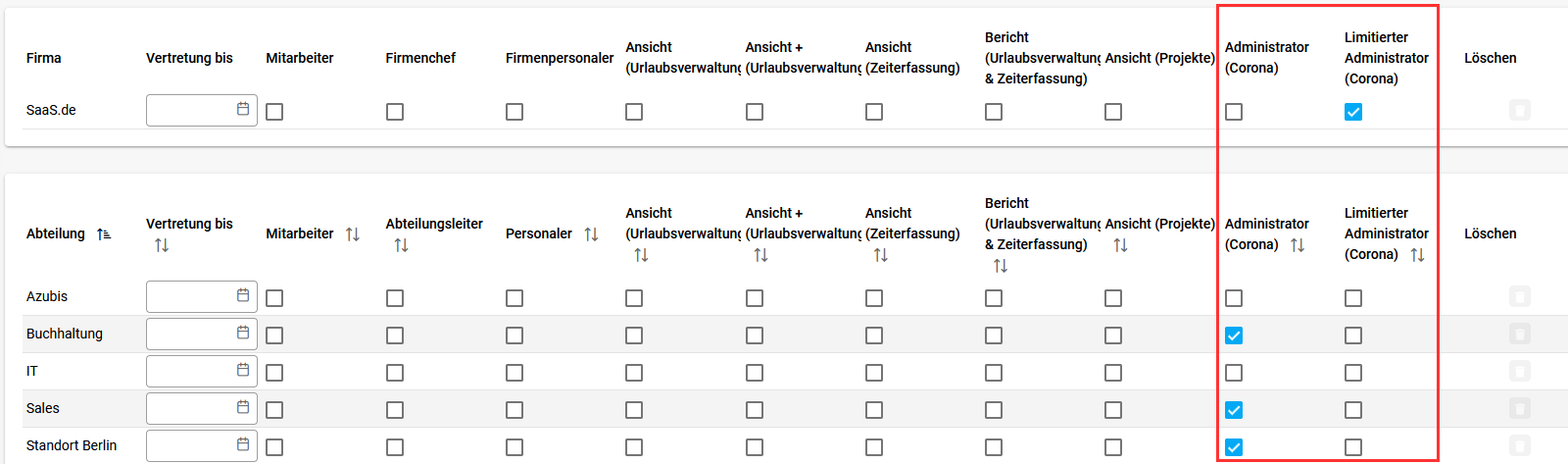Screen dimensions: 1568x464
Task: Sort by Abteilung using its sort icon
Action: click(104, 234)
